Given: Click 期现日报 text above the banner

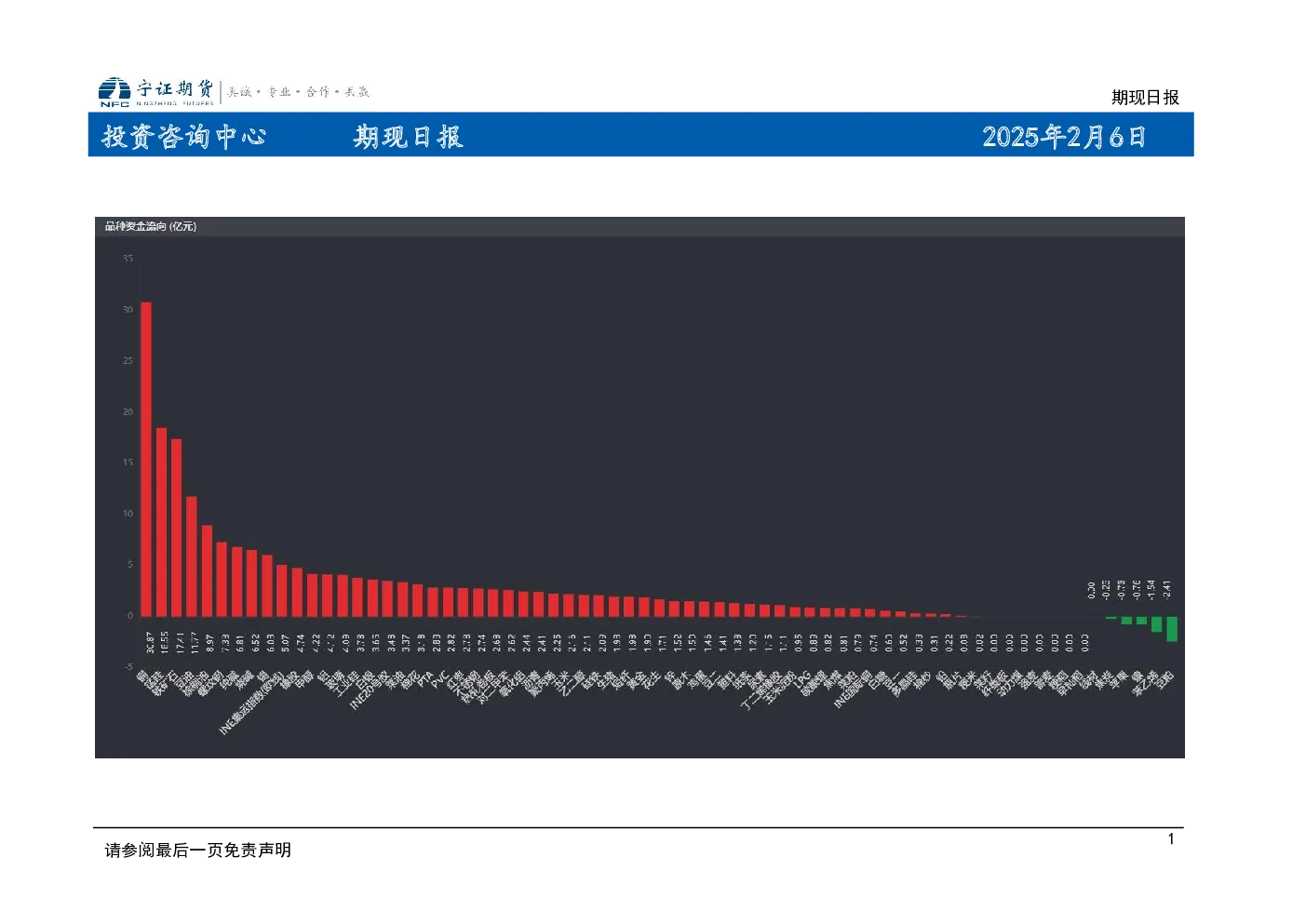Looking at the screenshot, I should (x=1145, y=97).
